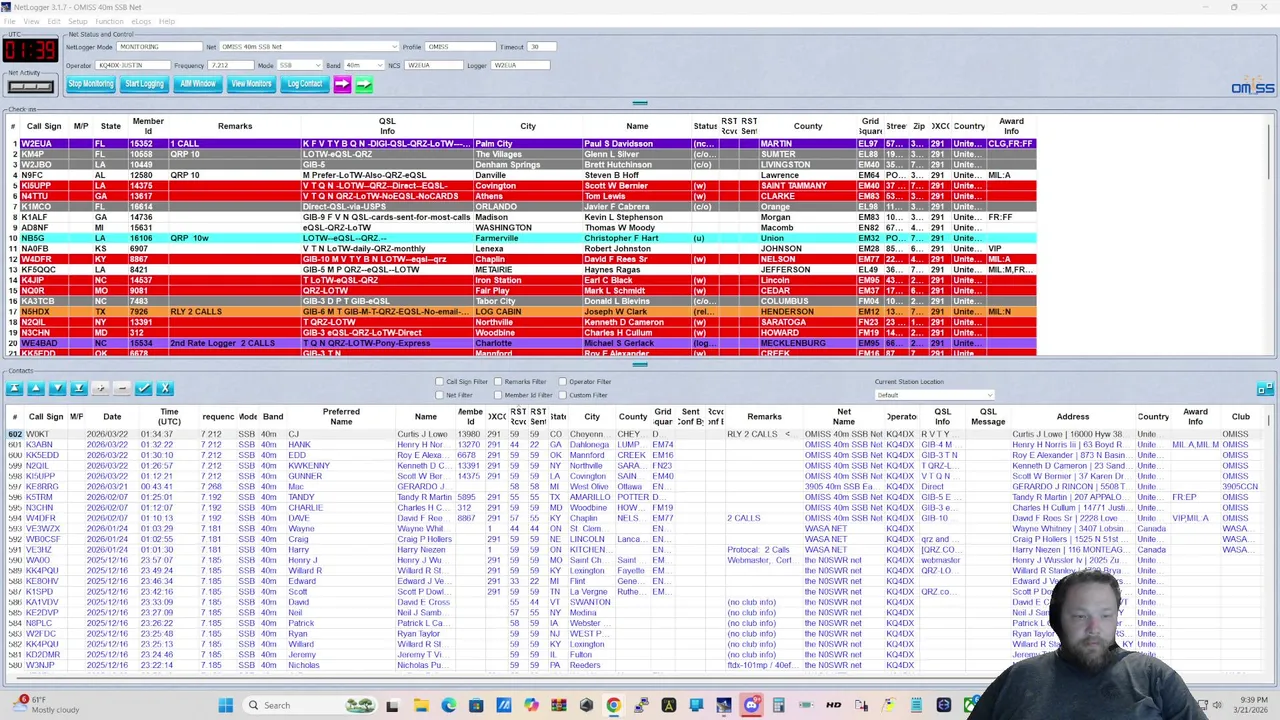The image size is (1280, 720).
Task: Enable the Member Id Filter checkbox
Action: (498, 395)
